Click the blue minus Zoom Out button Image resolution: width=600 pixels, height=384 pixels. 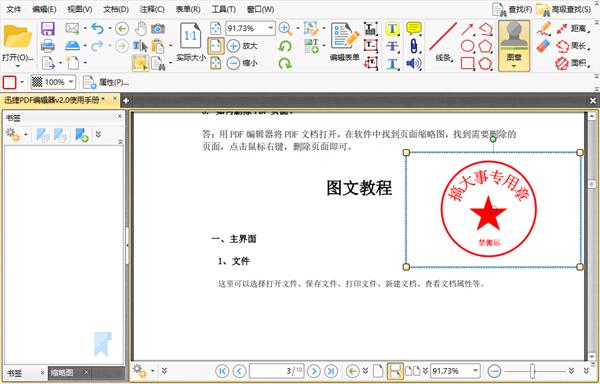(233, 63)
